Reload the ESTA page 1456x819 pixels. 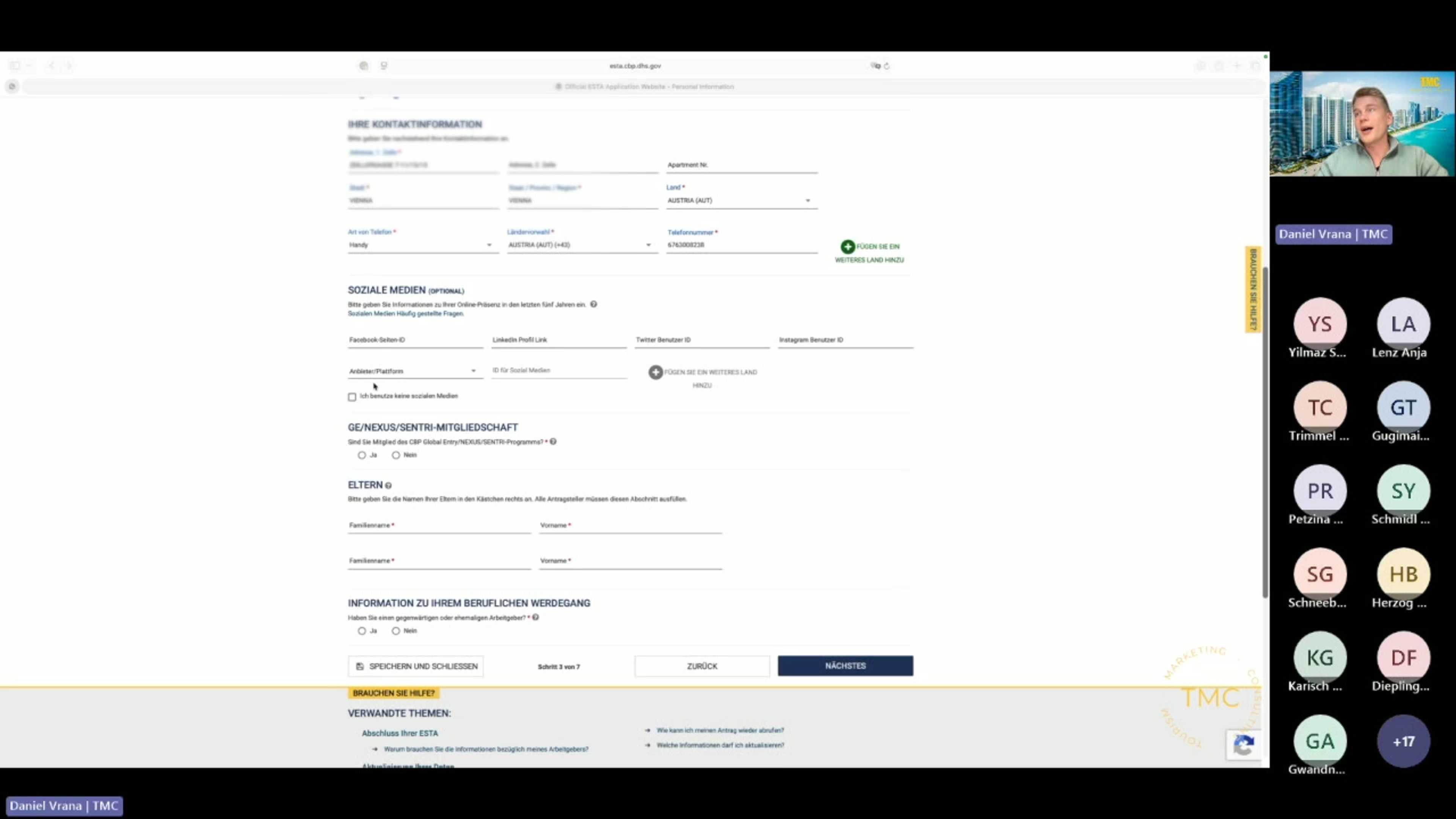coord(887,66)
